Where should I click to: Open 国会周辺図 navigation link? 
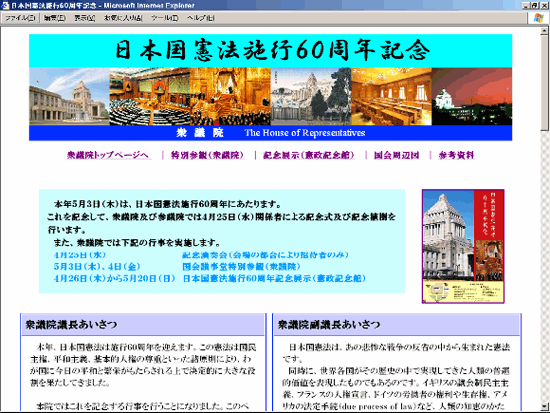(396, 155)
